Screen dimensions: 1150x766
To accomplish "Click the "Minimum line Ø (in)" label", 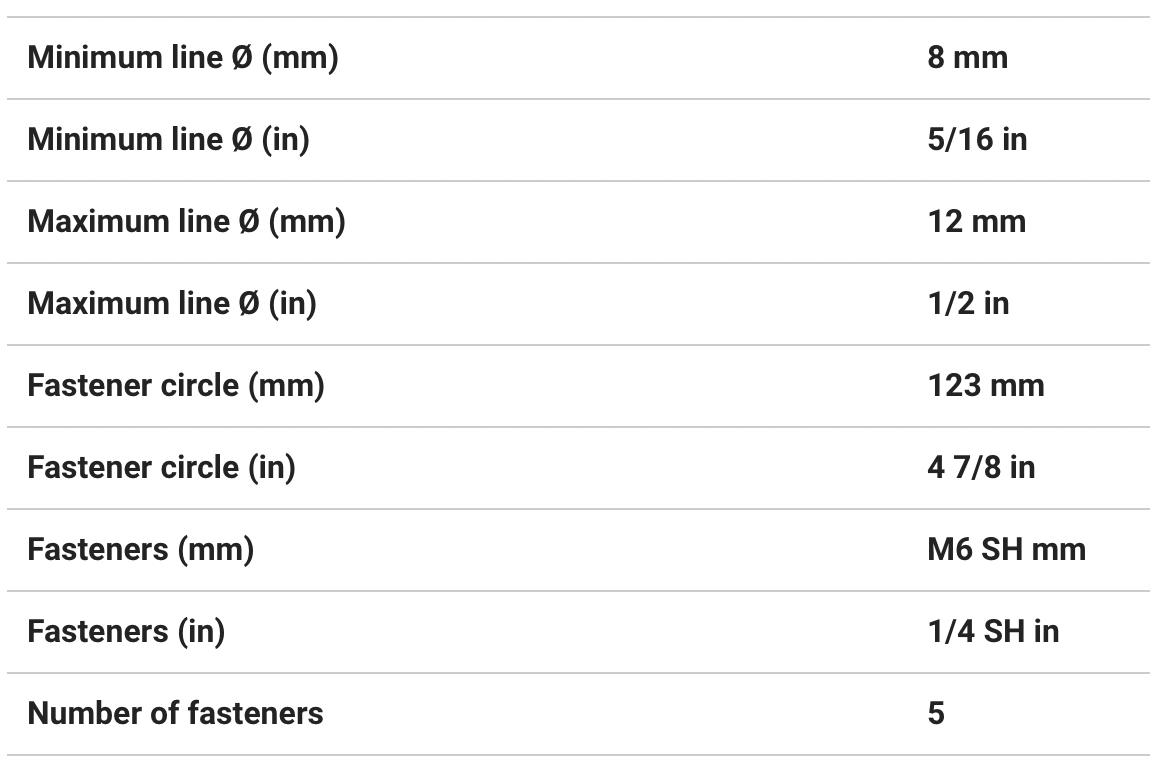I will (x=168, y=140).
